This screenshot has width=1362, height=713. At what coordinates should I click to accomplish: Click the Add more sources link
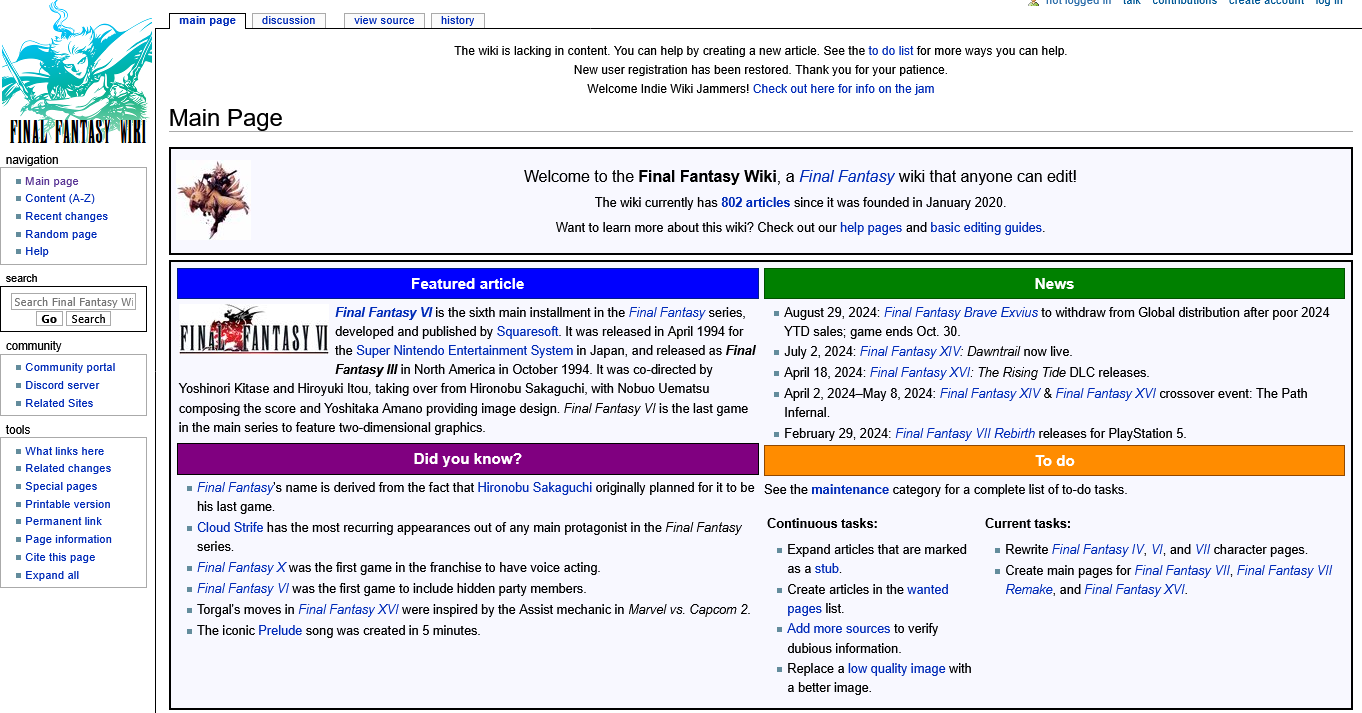coord(838,629)
